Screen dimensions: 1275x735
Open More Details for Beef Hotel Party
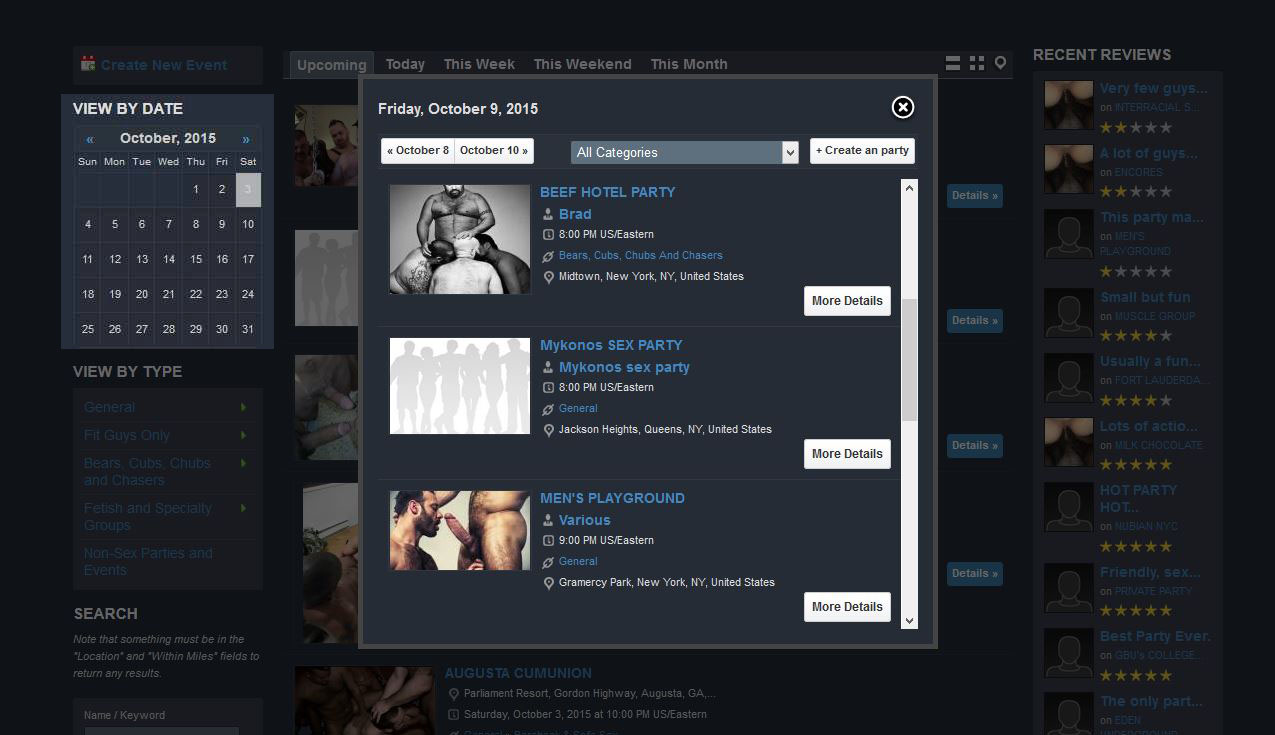pyautogui.click(x=847, y=301)
